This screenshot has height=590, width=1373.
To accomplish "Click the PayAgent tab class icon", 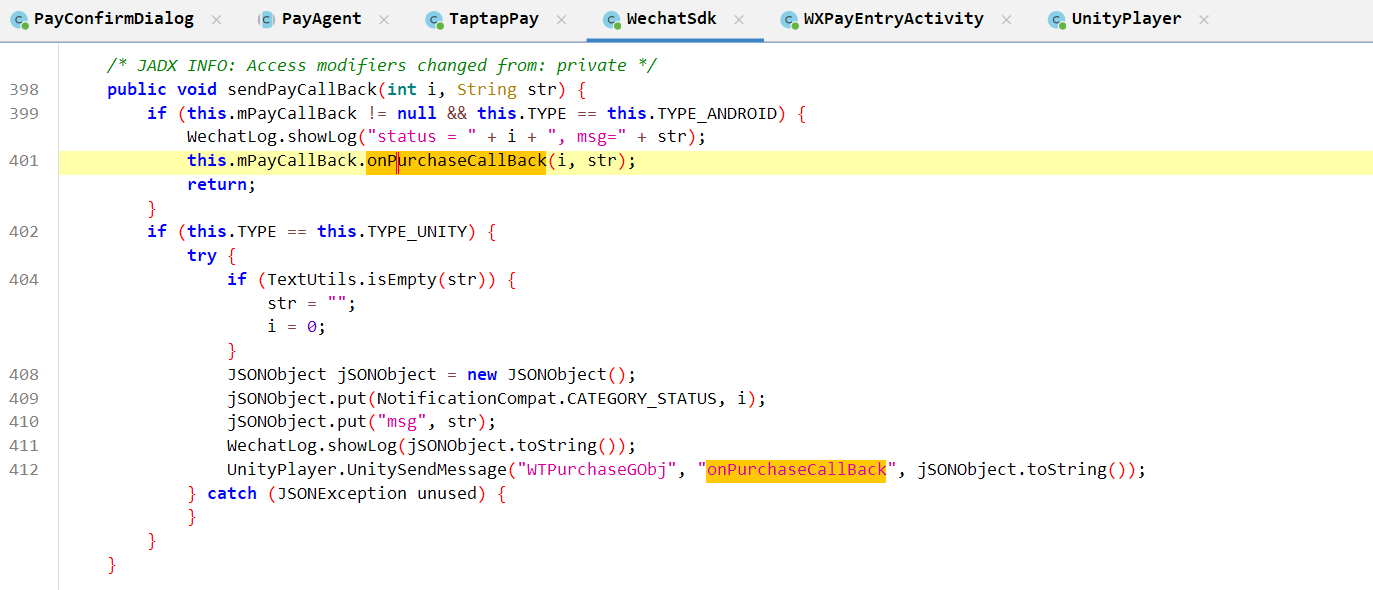I will 267,19.
